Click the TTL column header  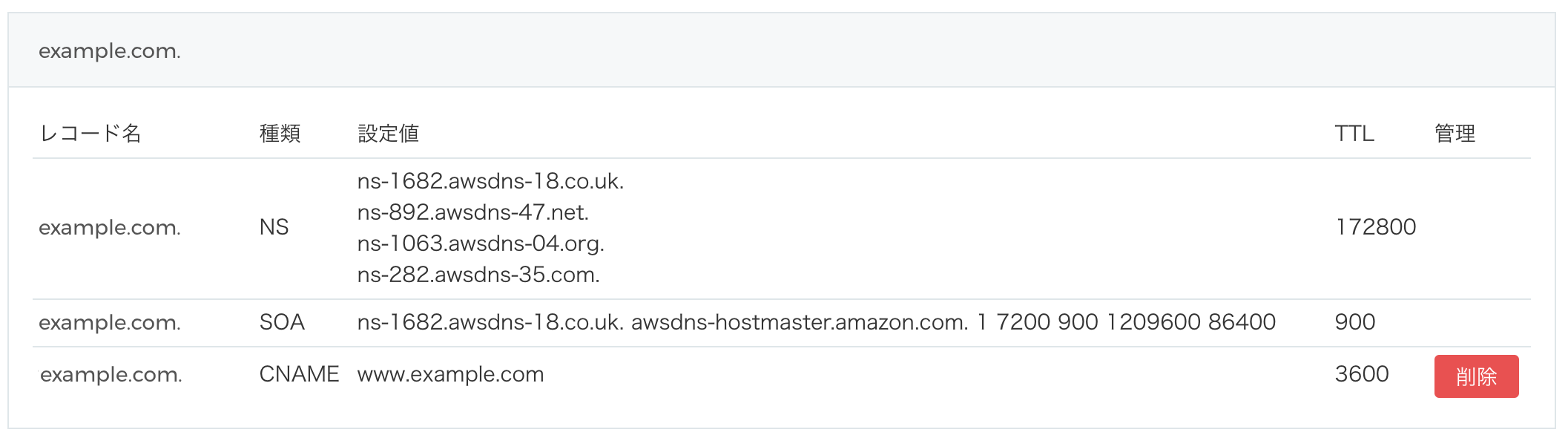click(x=1354, y=134)
